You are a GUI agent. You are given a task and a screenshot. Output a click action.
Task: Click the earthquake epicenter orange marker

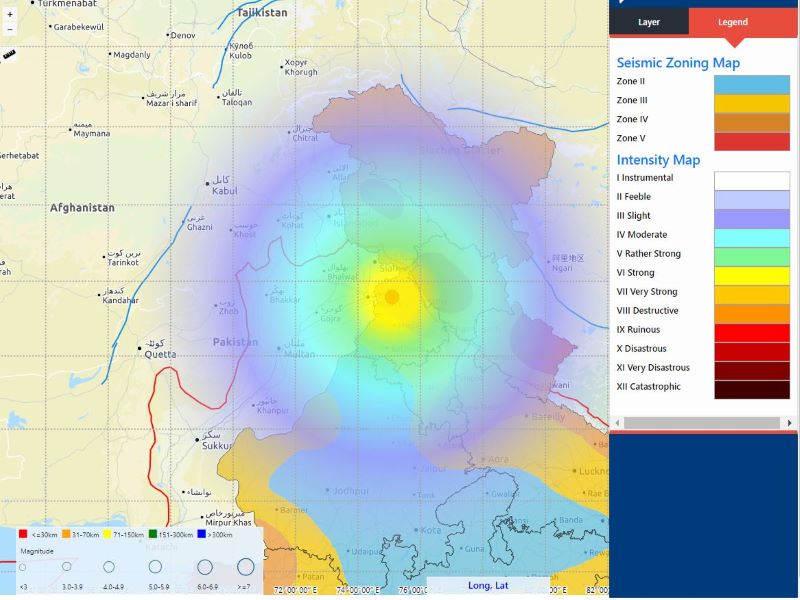[x=392, y=297]
